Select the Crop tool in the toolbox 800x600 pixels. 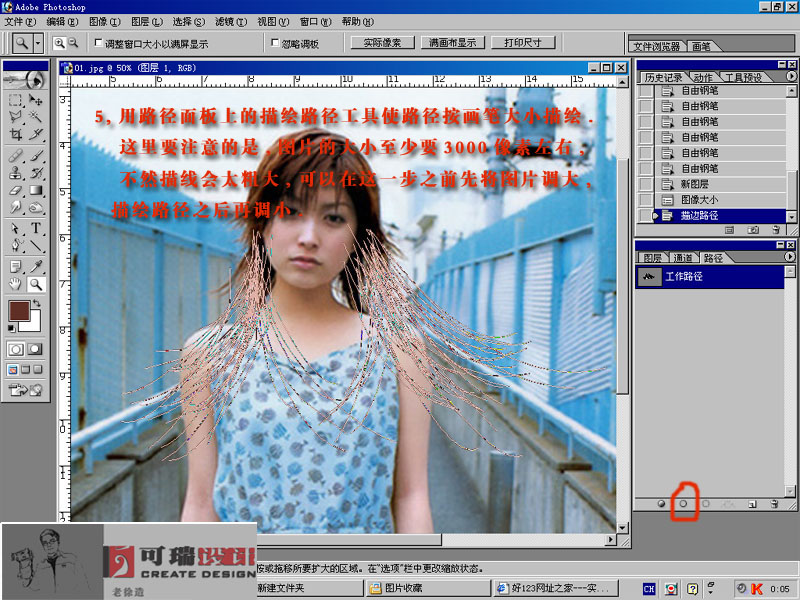17,134
